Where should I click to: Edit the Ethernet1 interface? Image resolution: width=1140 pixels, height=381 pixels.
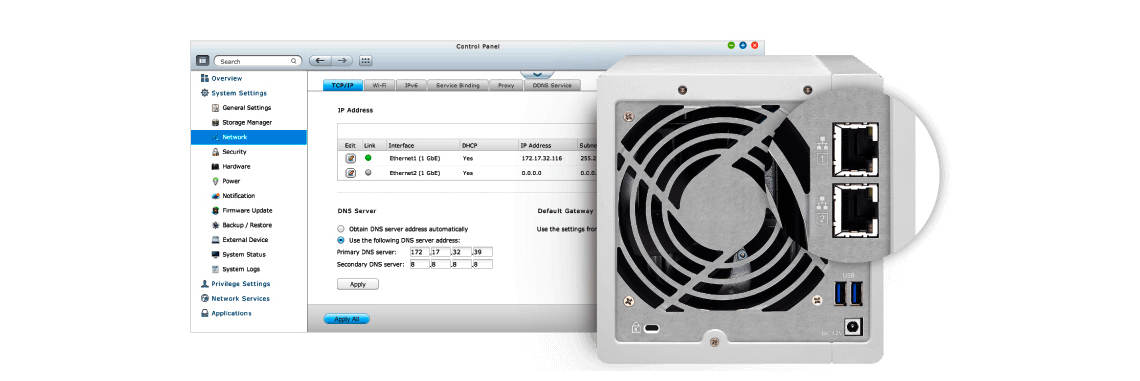click(350, 158)
